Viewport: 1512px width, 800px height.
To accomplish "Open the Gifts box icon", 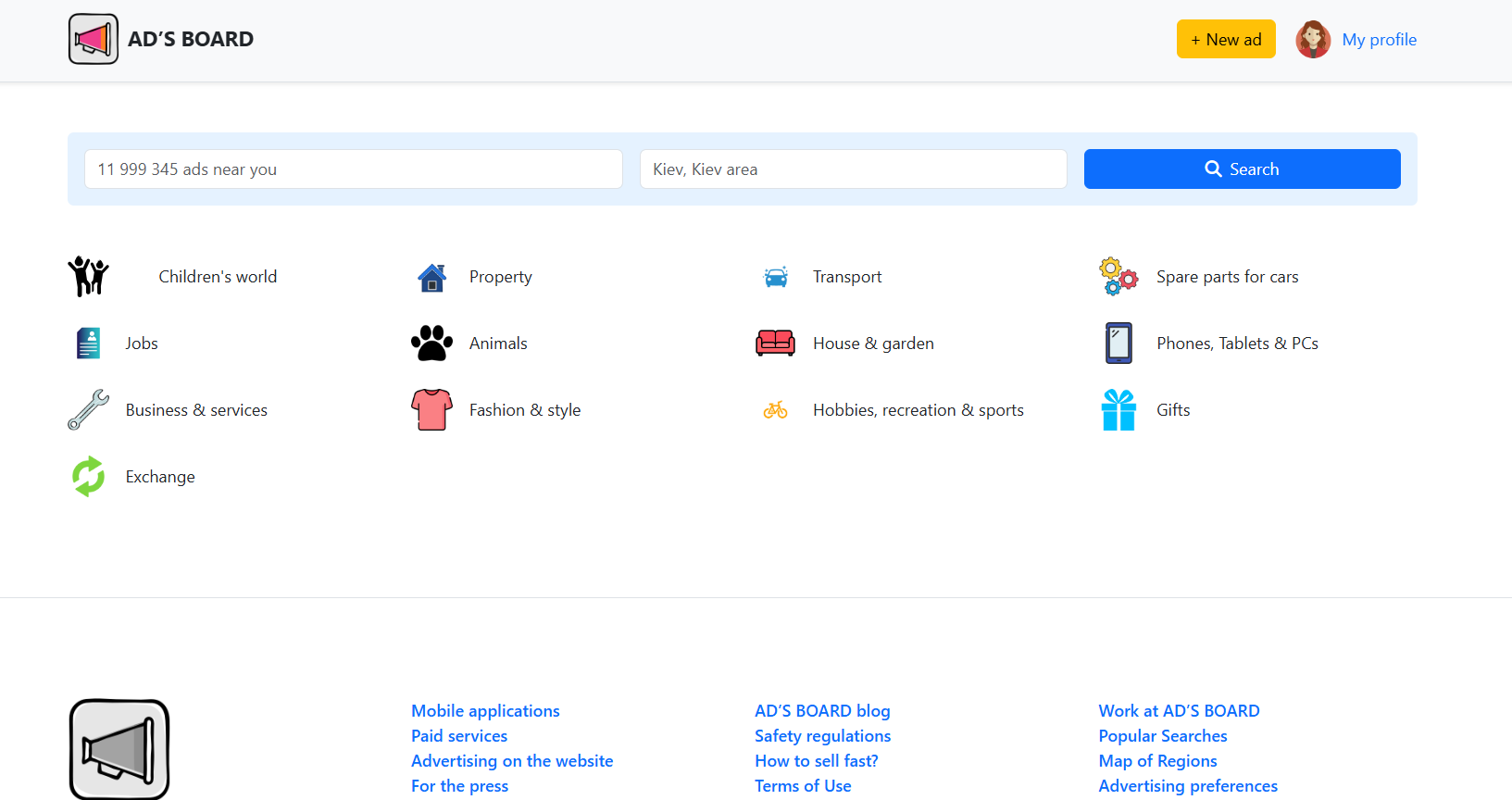I will pos(1118,410).
